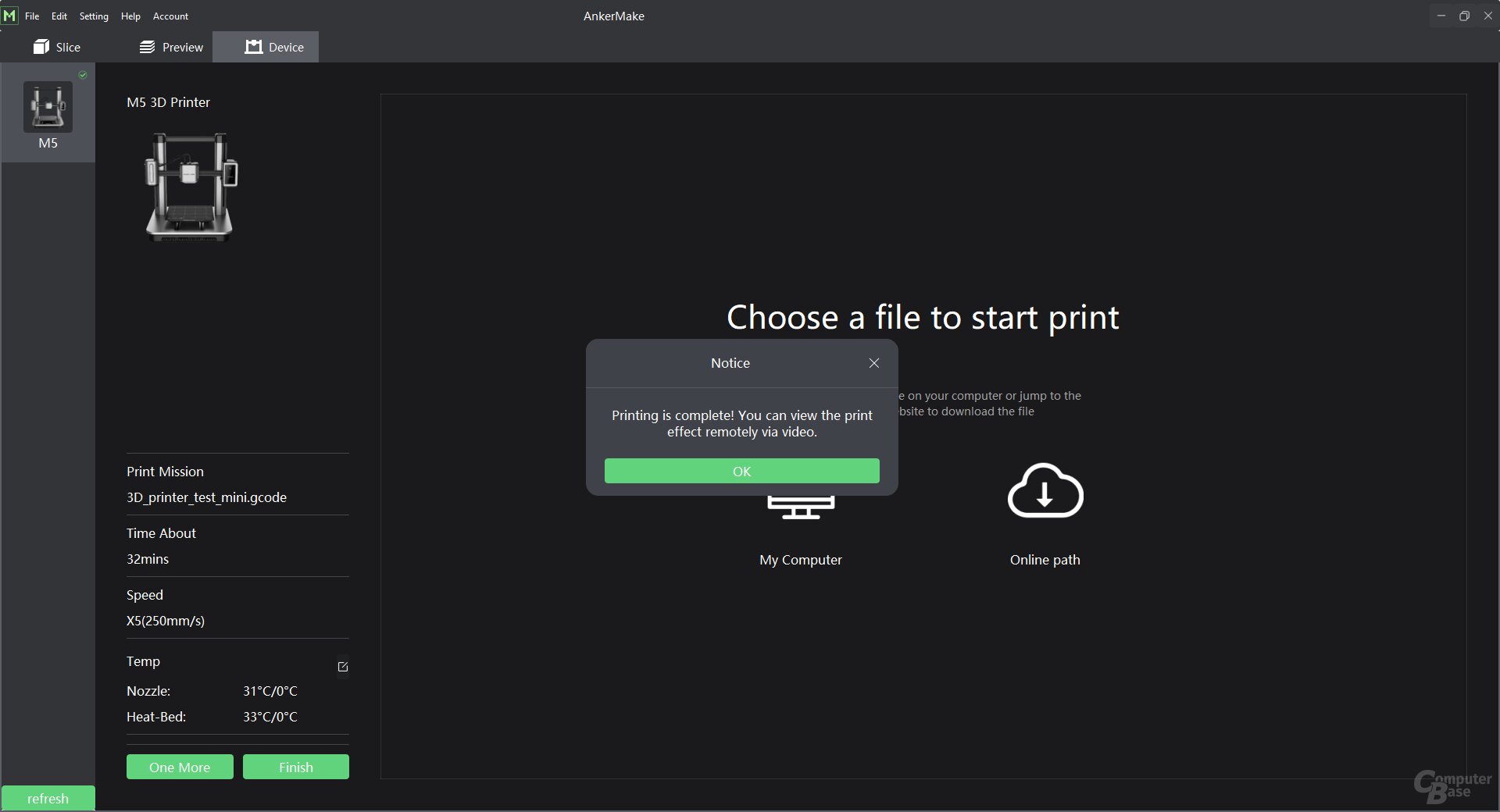This screenshot has width=1500, height=812.
Task: Open the Setting menu
Action: 94,16
